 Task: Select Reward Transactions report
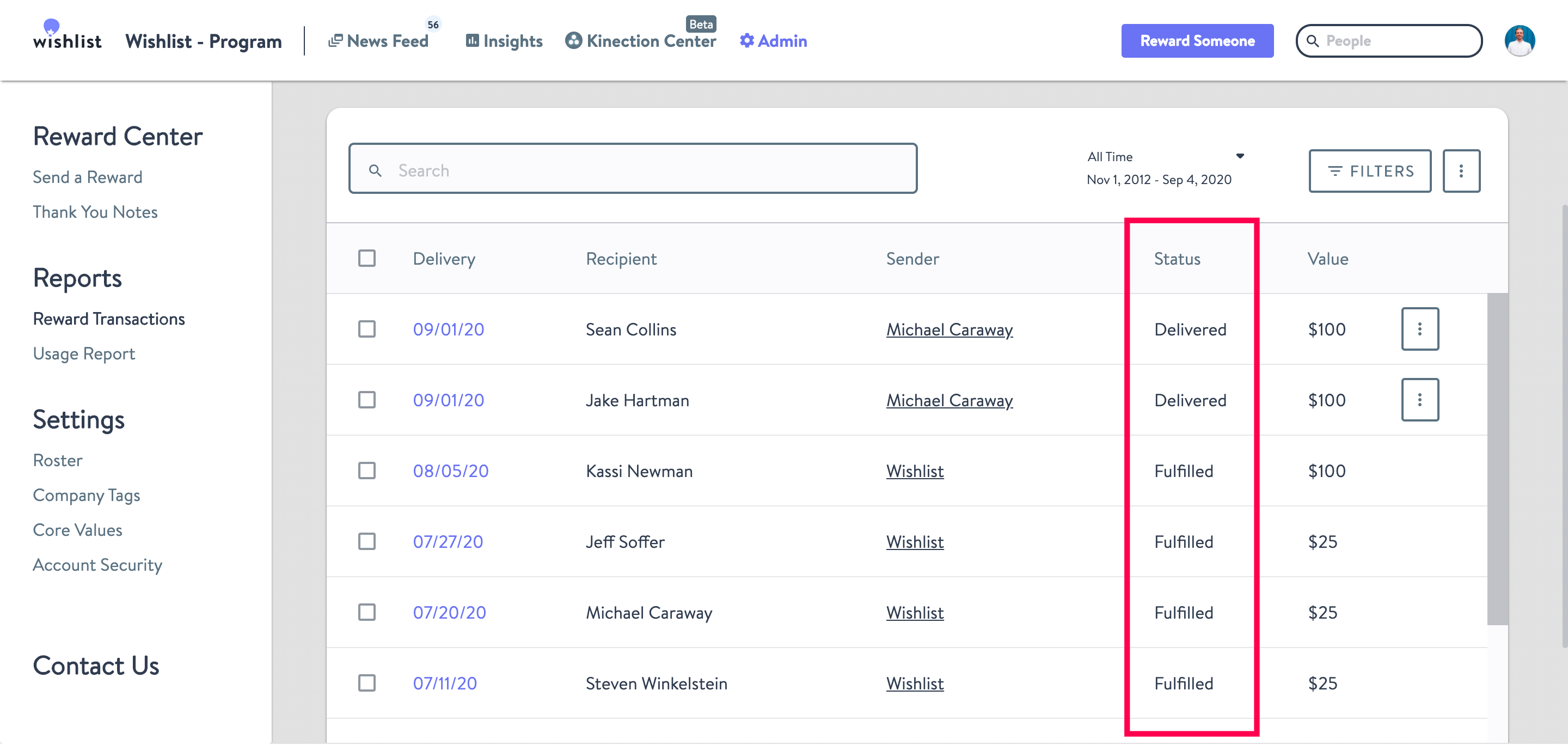pyautogui.click(x=109, y=319)
